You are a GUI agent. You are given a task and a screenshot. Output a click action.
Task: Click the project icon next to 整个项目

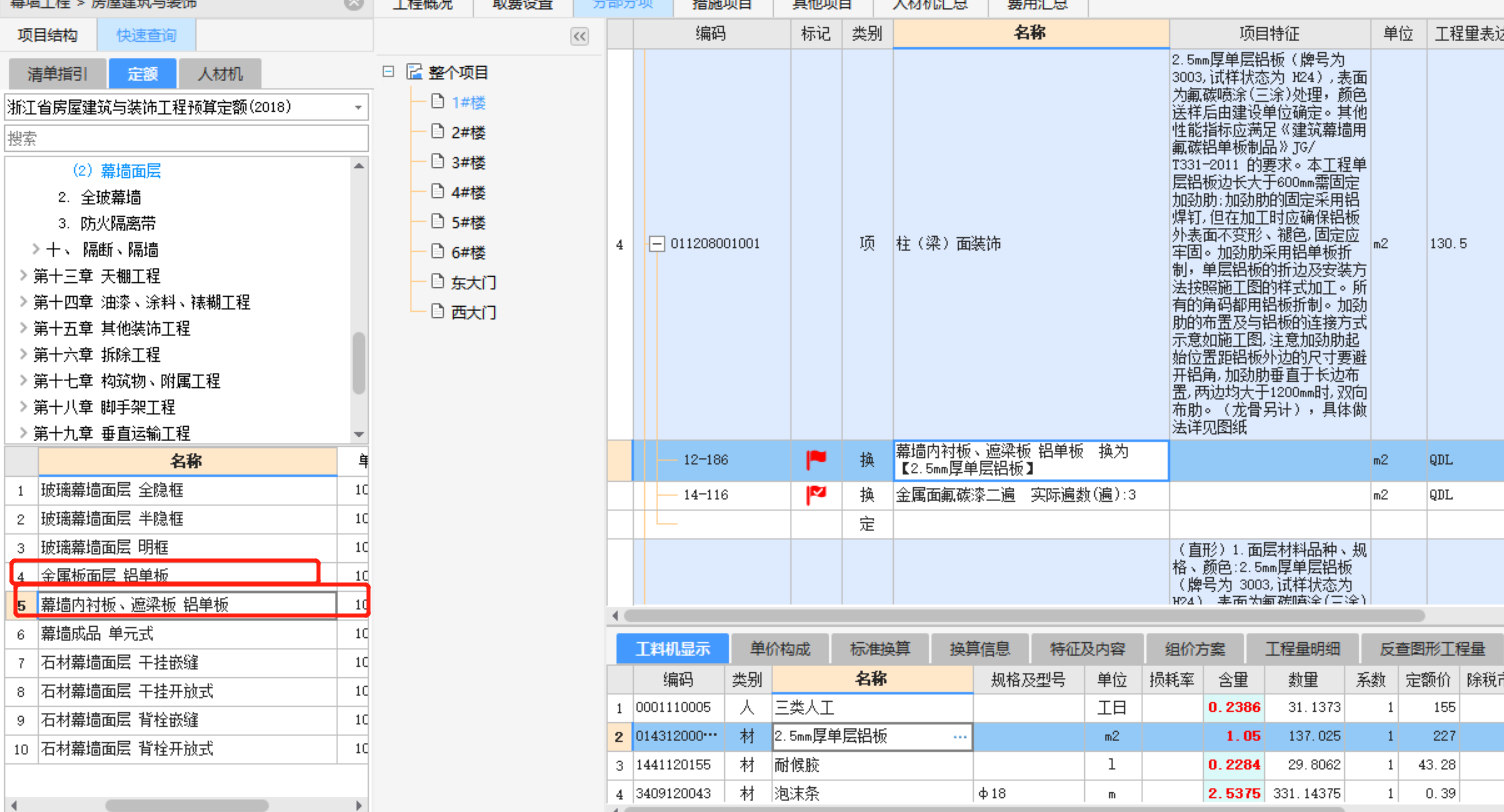pyautogui.click(x=415, y=72)
